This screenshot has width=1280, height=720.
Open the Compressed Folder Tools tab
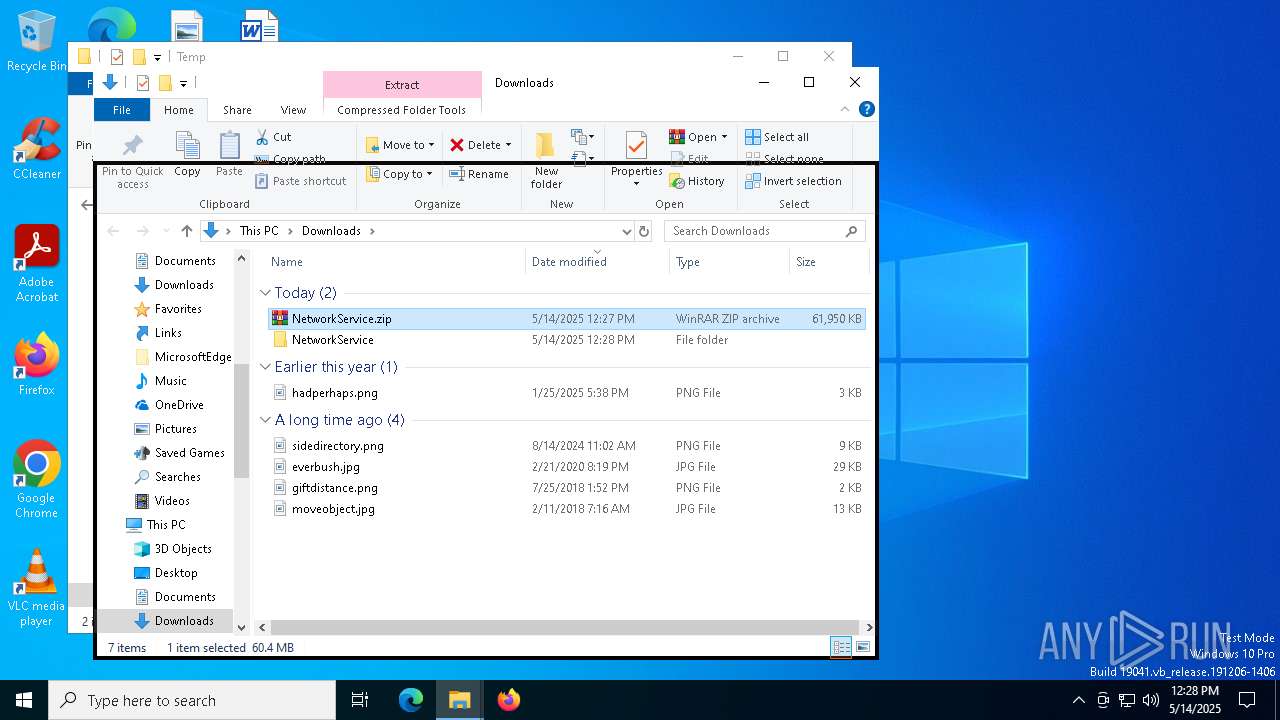coord(401,110)
